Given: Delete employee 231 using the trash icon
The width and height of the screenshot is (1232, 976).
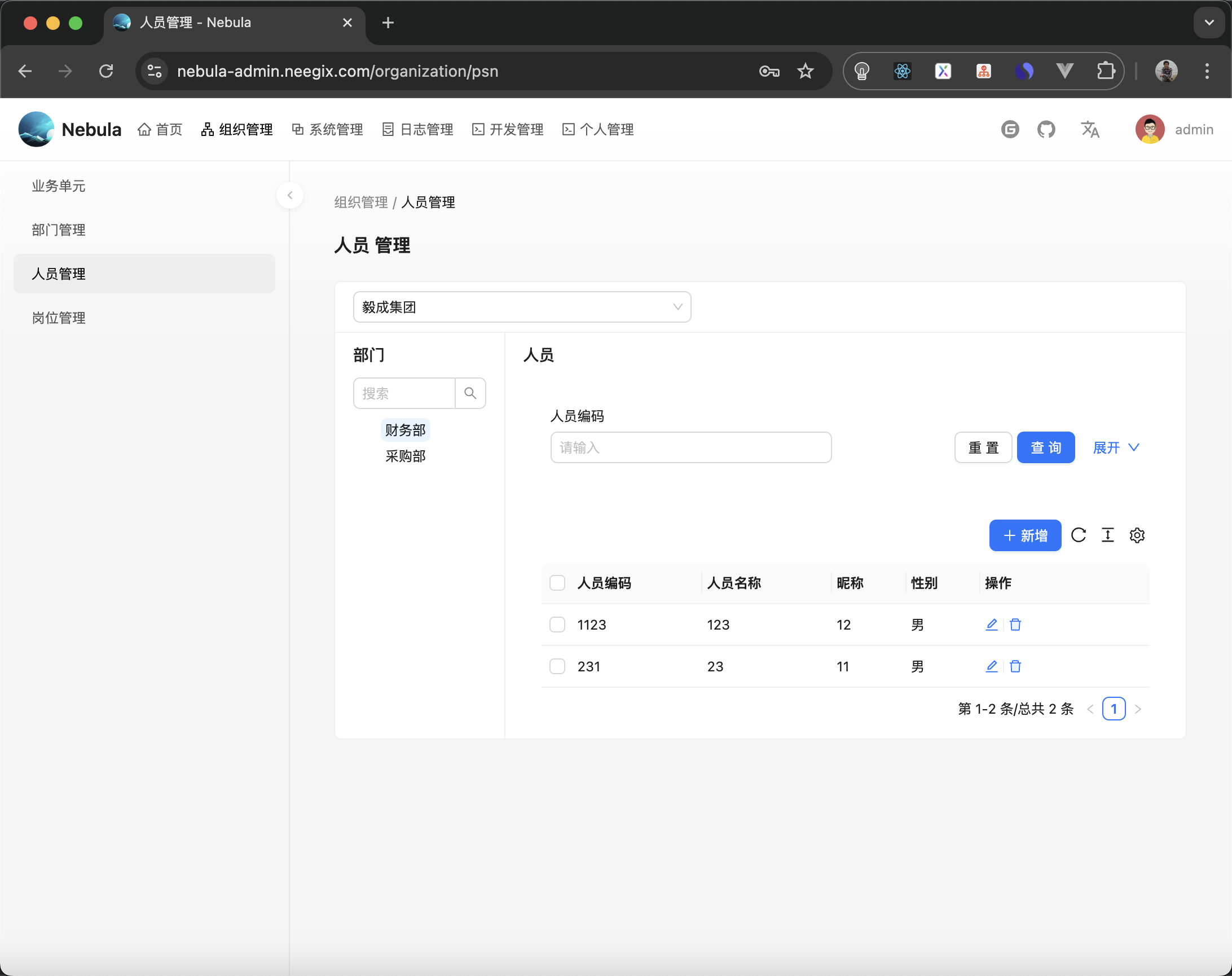Looking at the screenshot, I should [1015, 666].
